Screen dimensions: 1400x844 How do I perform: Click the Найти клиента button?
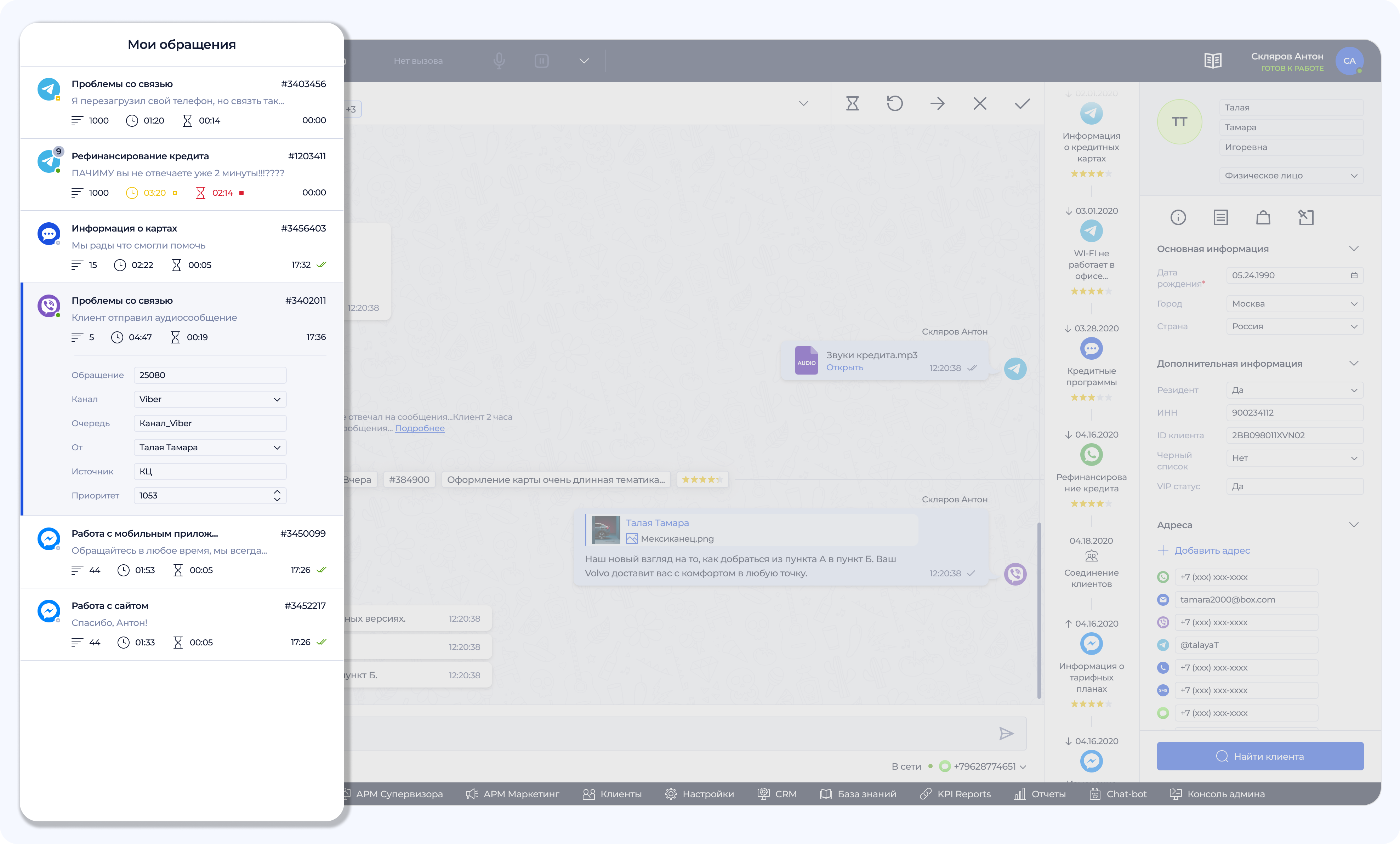pos(1260,757)
